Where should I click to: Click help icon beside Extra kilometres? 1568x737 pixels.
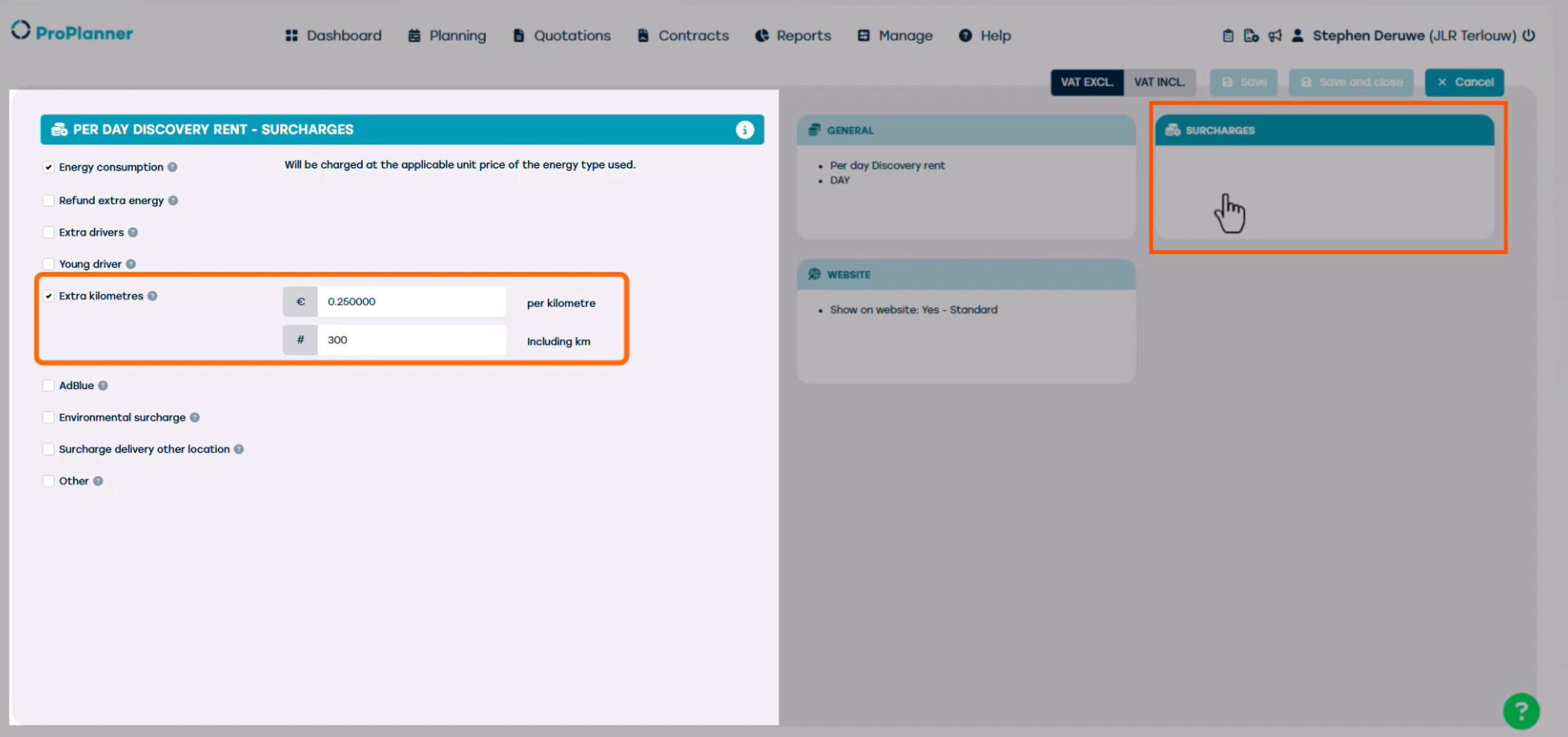(153, 296)
